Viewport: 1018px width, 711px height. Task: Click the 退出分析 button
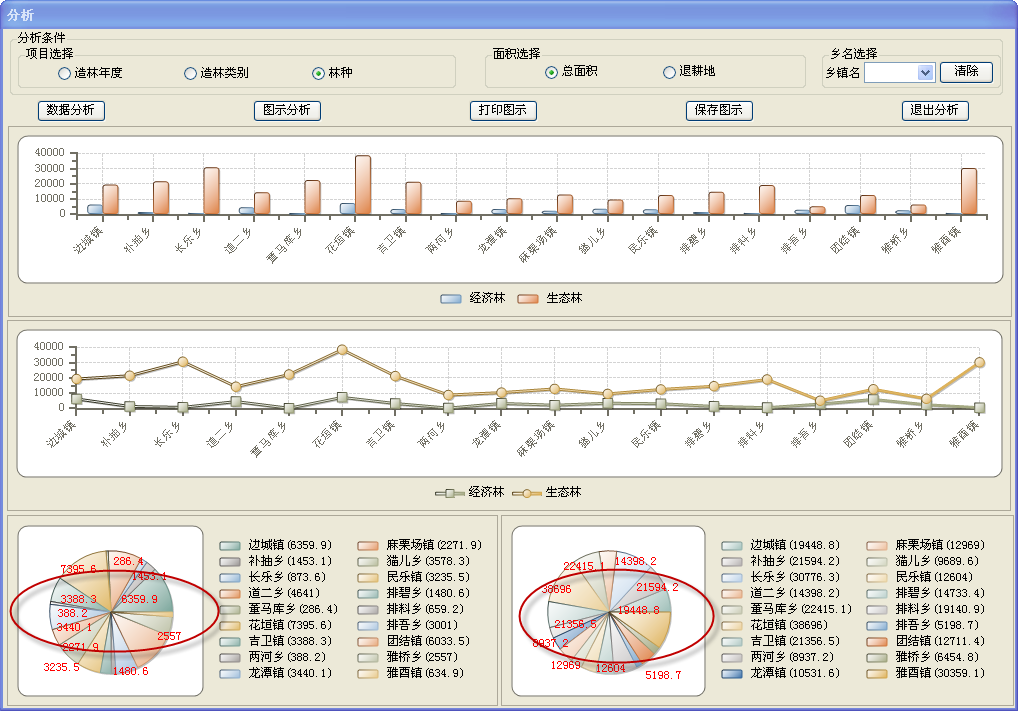[935, 110]
